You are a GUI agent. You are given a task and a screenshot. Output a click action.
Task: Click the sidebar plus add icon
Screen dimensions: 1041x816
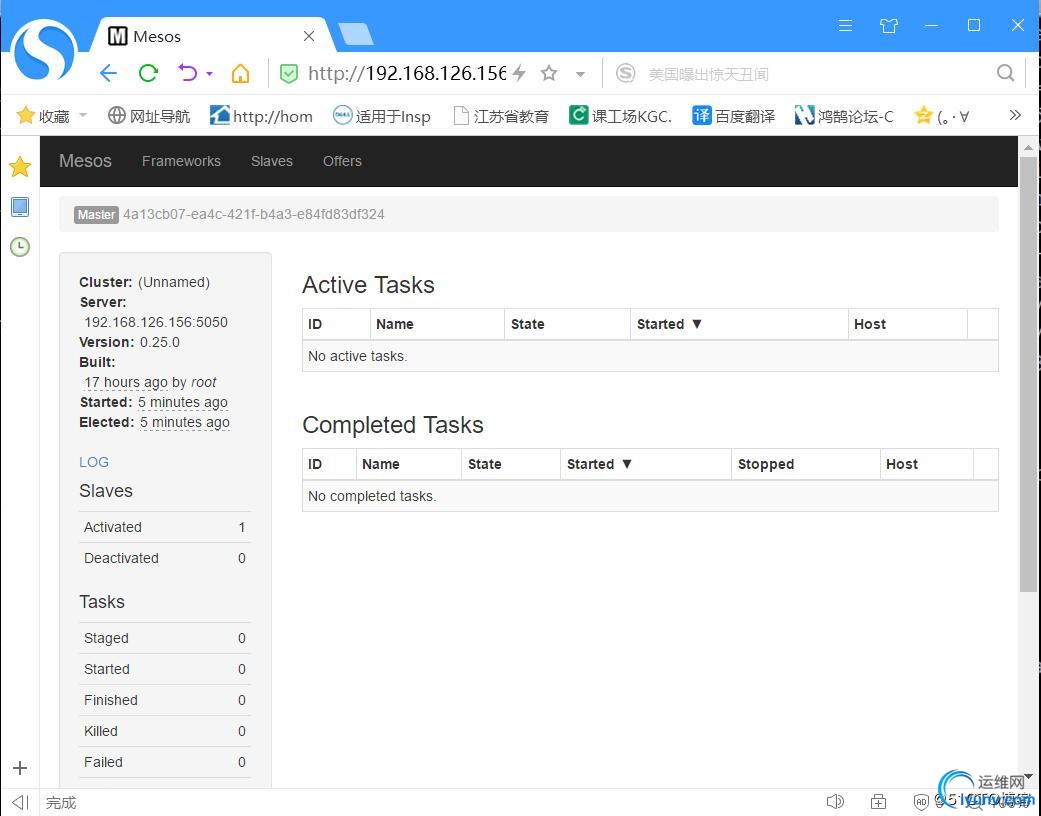pos(20,768)
